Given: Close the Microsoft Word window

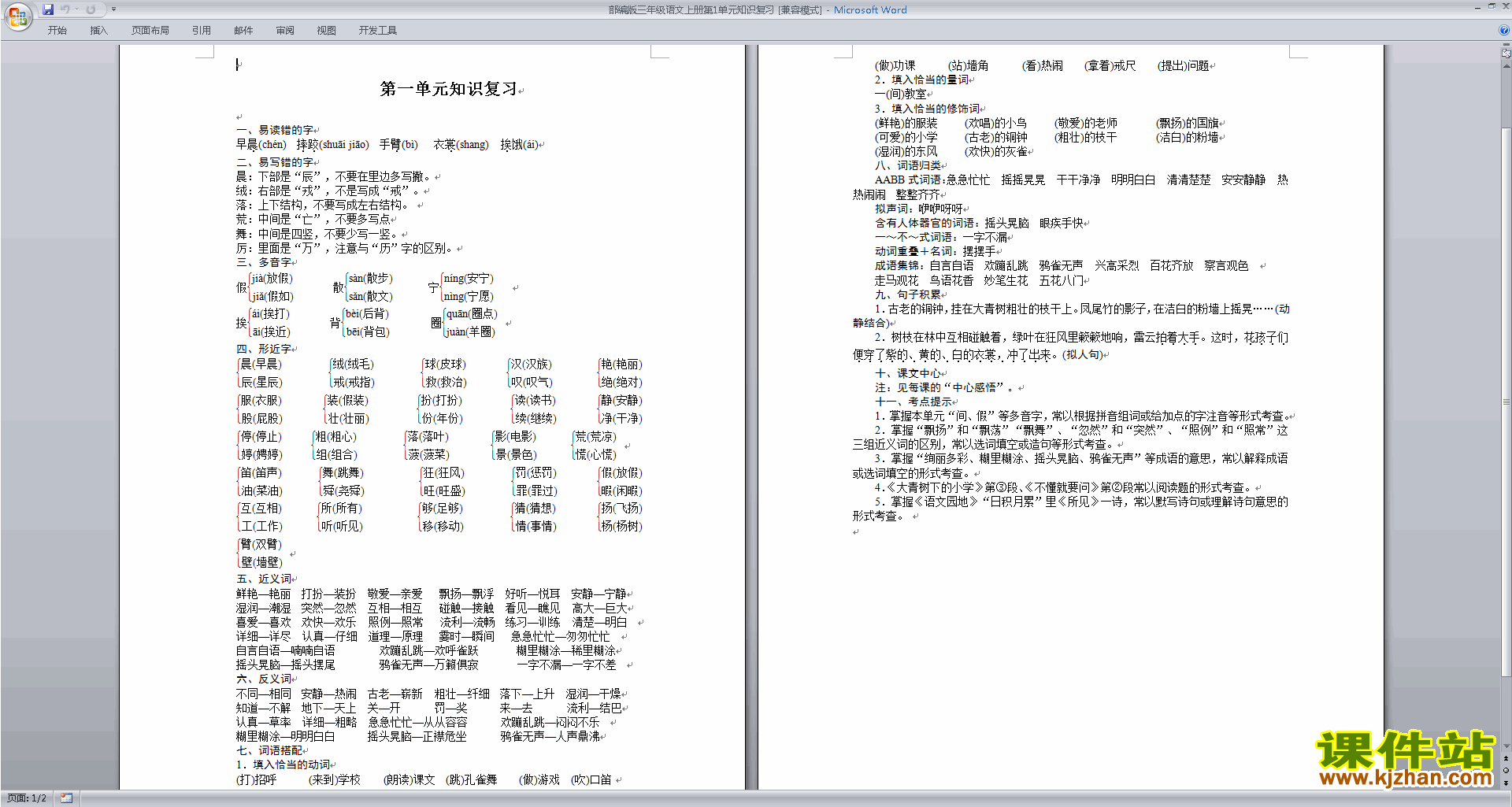Looking at the screenshot, I should 1505,6.
